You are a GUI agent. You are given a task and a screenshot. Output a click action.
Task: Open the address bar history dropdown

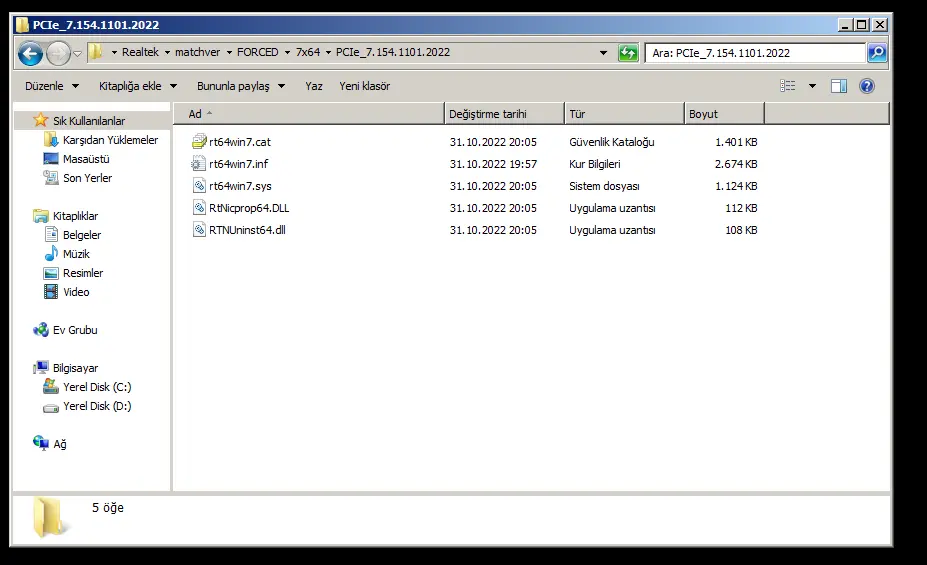click(603, 53)
